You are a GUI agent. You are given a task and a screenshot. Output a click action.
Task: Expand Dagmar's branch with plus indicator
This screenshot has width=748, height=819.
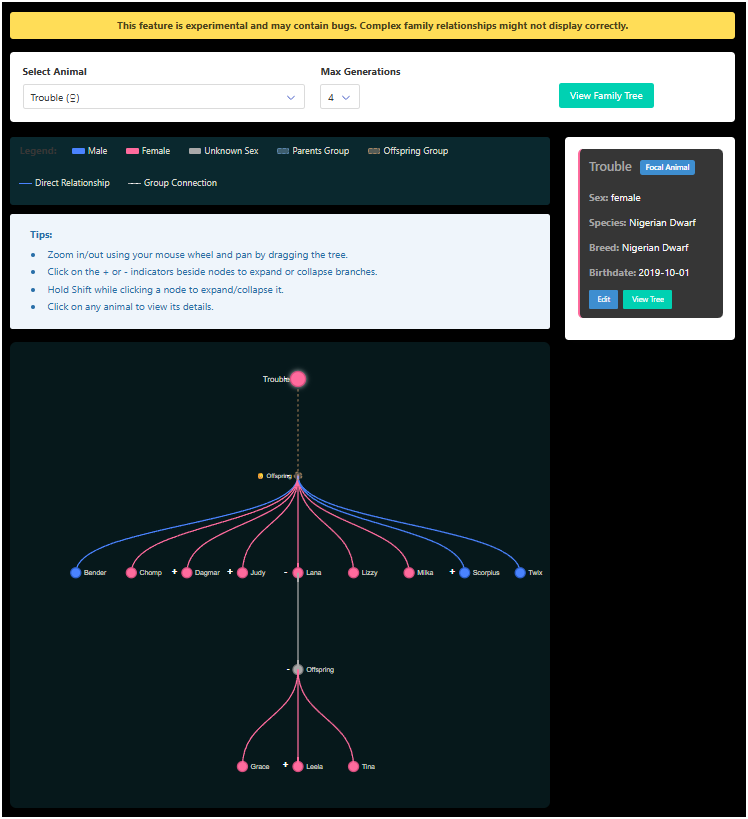click(x=174, y=572)
